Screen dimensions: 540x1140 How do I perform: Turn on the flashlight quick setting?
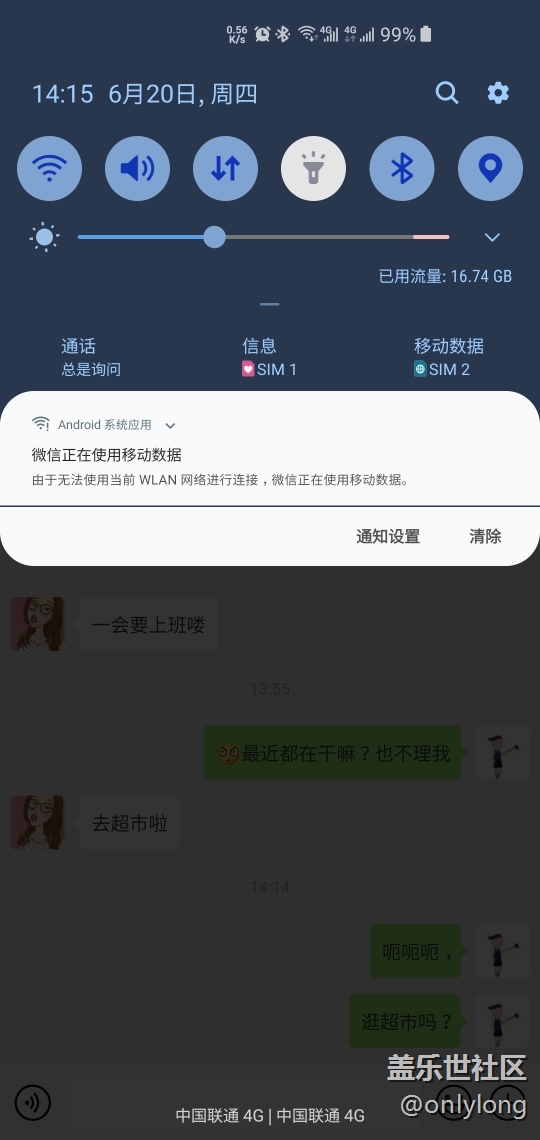click(313, 169)
